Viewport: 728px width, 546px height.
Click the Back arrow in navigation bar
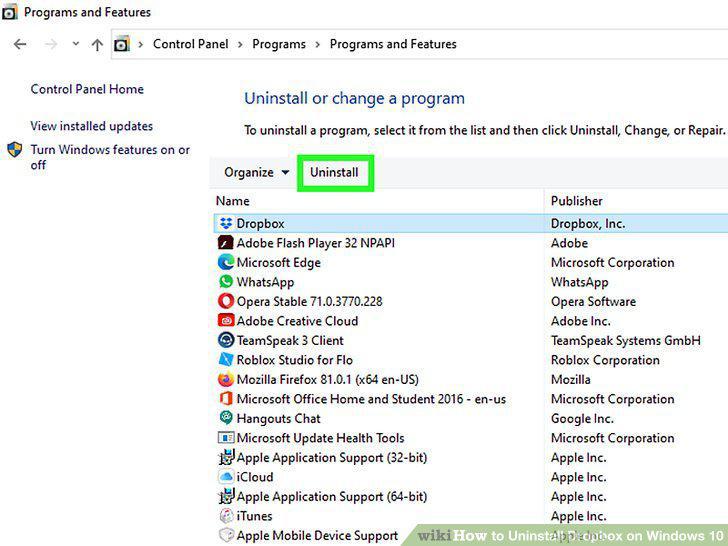[20, 45]
